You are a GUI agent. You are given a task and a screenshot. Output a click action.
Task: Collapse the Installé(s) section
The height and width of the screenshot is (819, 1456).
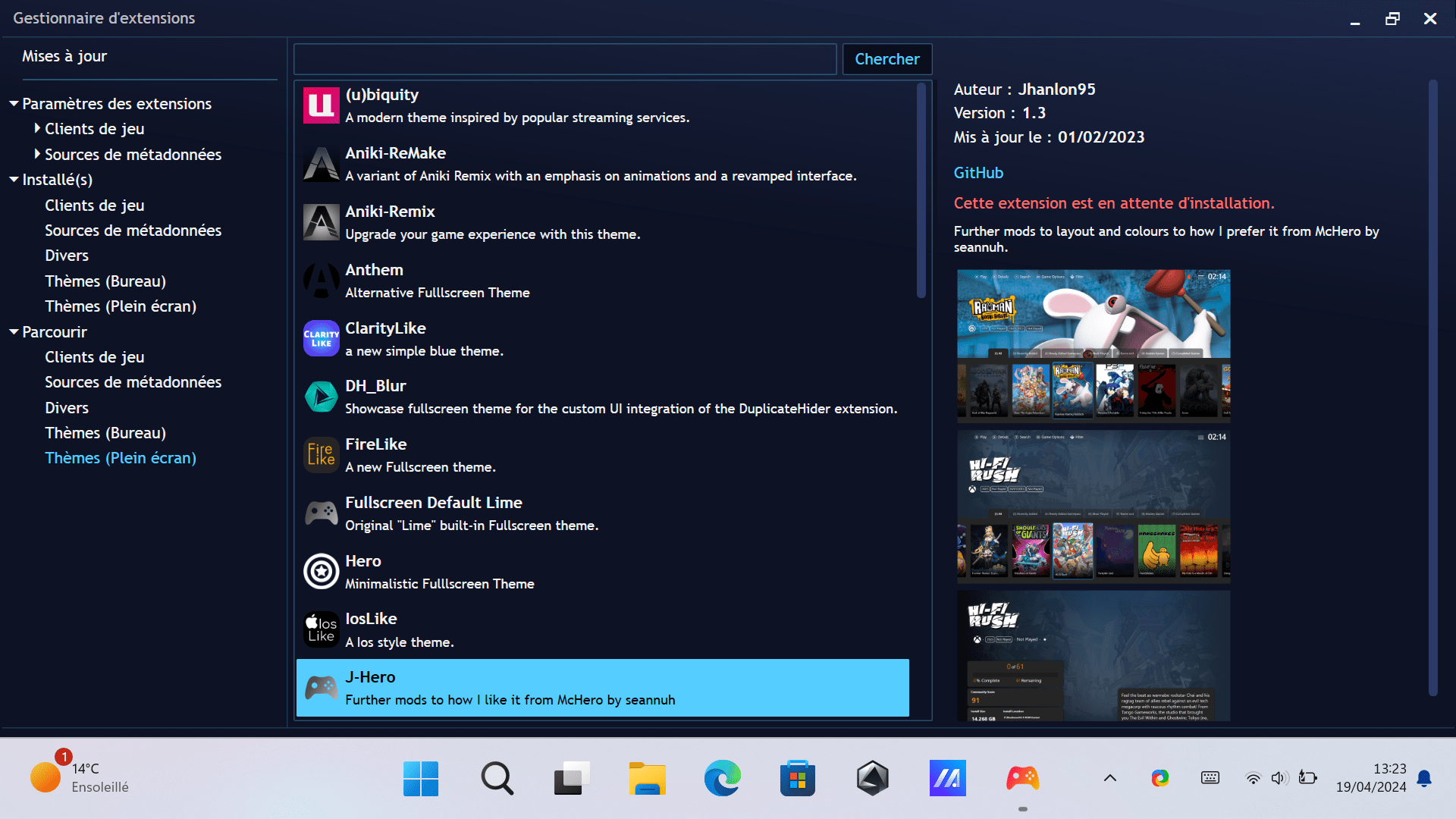(x=14, y=180)
